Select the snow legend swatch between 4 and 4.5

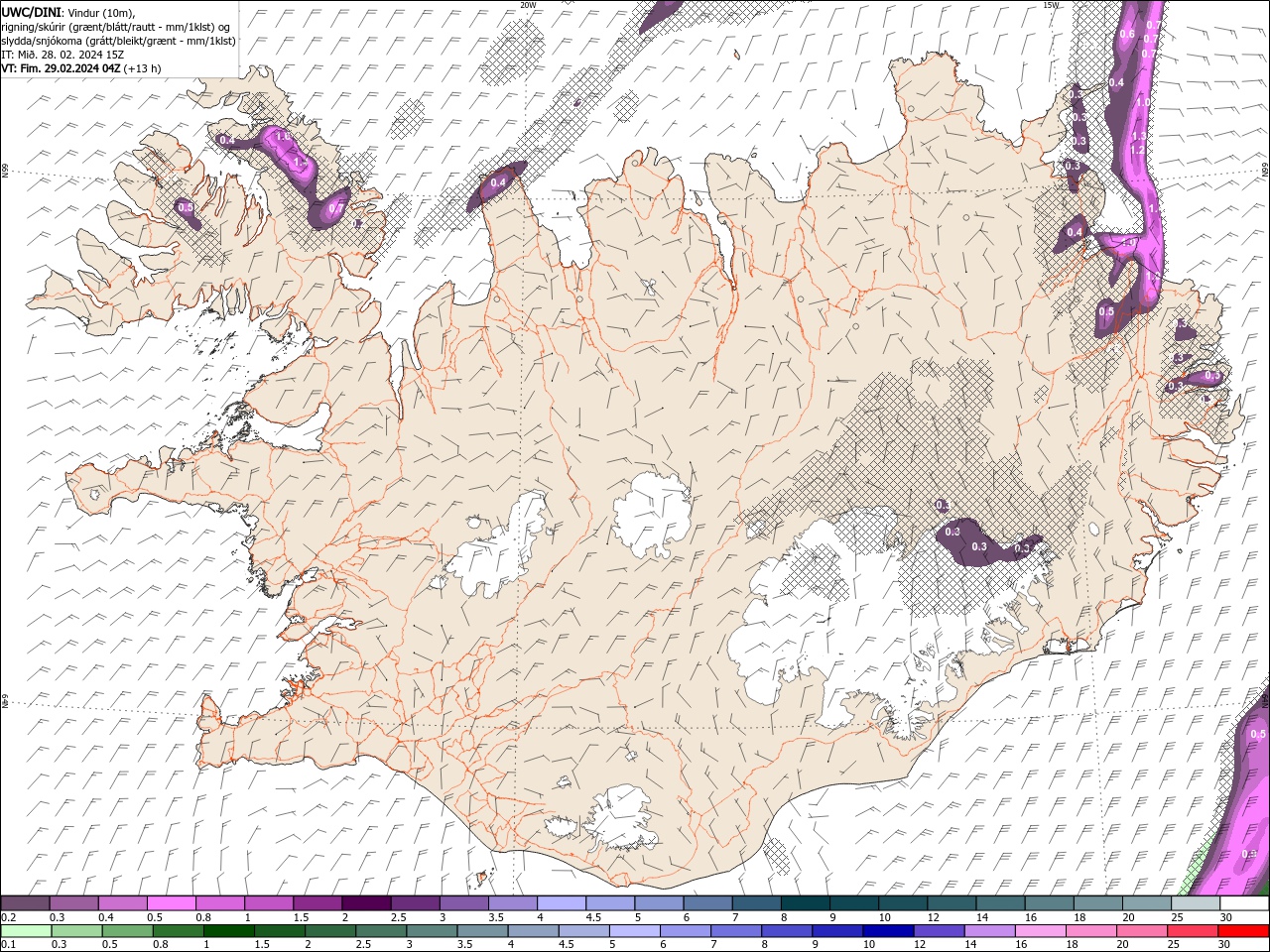coord(562,903)
